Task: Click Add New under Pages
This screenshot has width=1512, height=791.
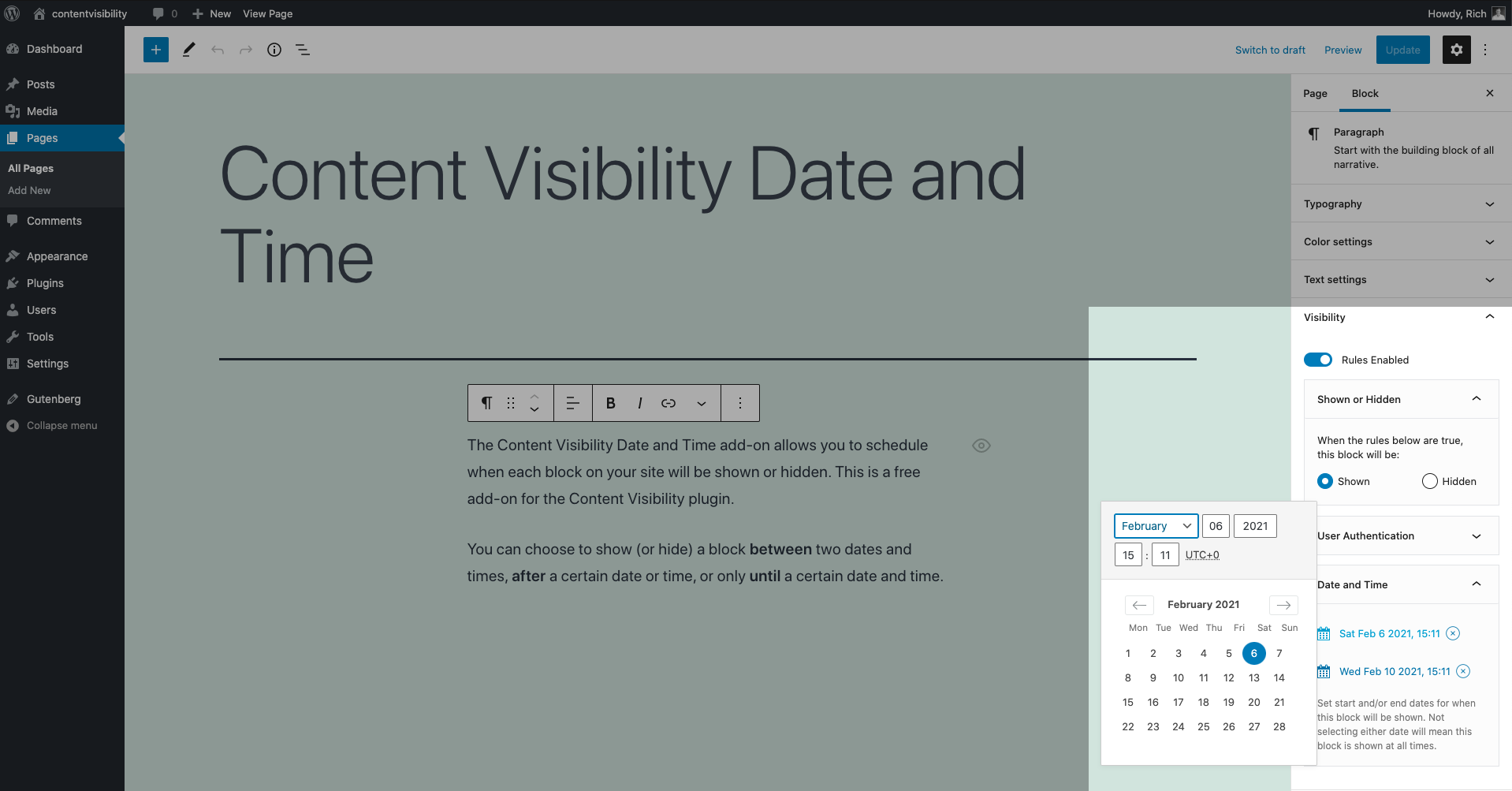Action: [29, 190]
